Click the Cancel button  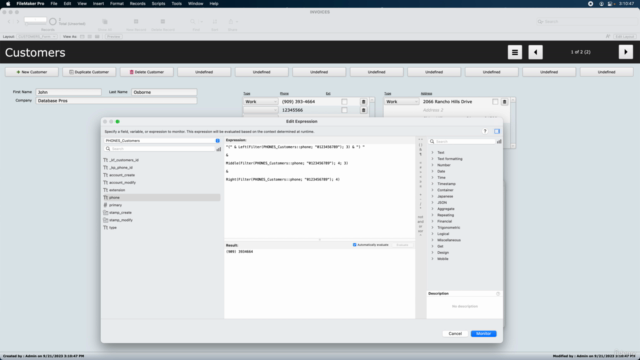(x=455, y=334)
